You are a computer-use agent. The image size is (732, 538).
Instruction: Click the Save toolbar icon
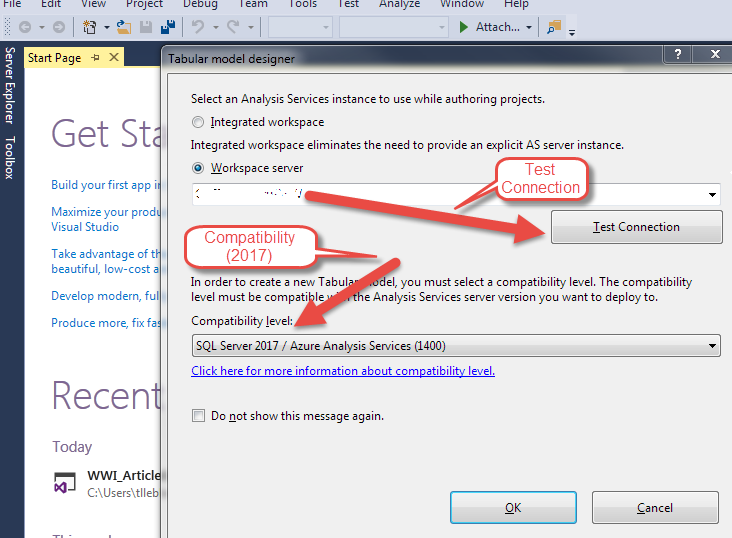pyautogui.click(x=146, y=28)
